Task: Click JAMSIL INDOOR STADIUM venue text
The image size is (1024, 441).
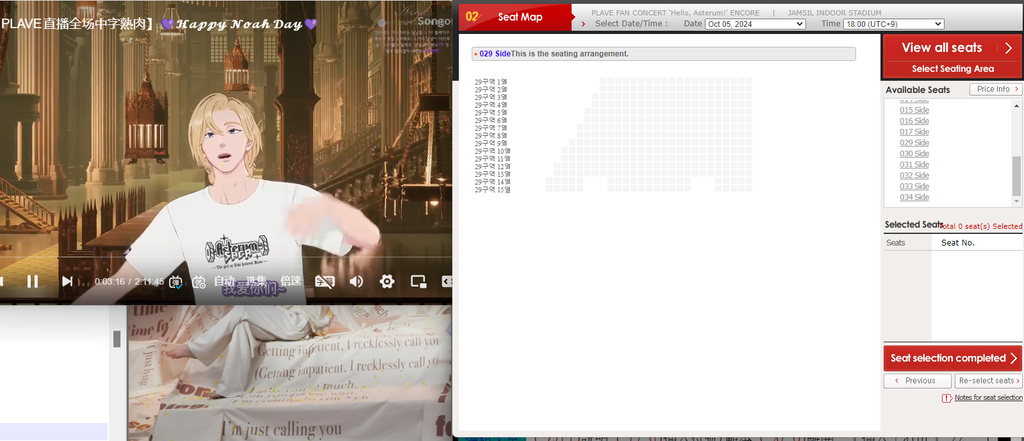Action: (x=834, y=12)
